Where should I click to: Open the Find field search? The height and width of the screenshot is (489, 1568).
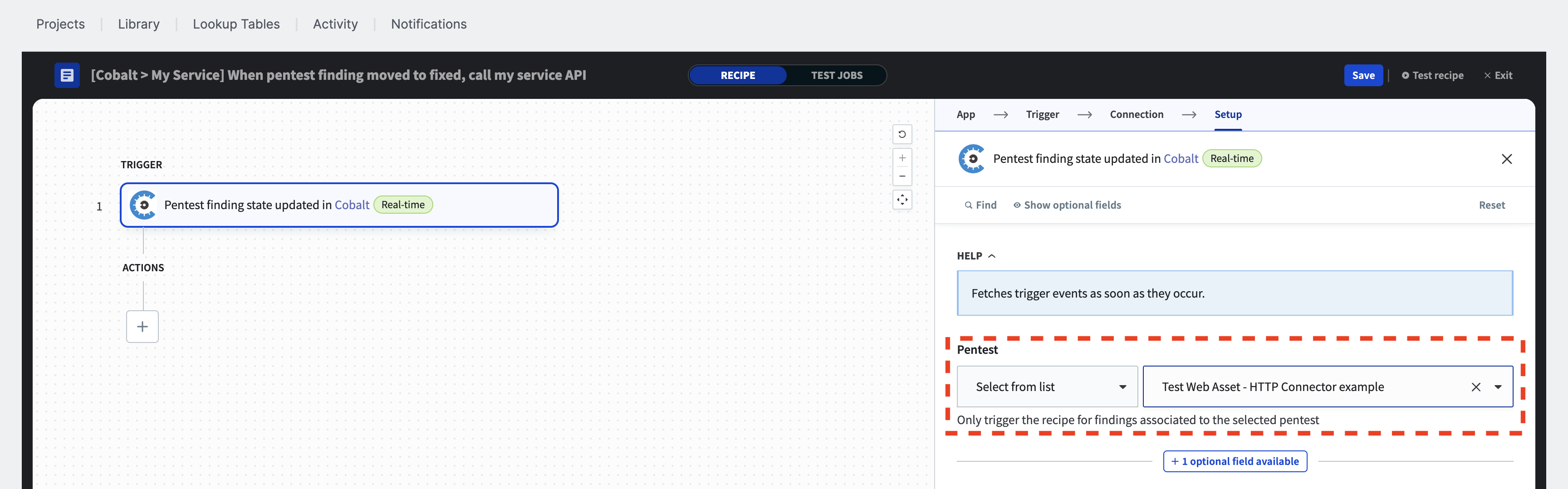click(980, 205)
